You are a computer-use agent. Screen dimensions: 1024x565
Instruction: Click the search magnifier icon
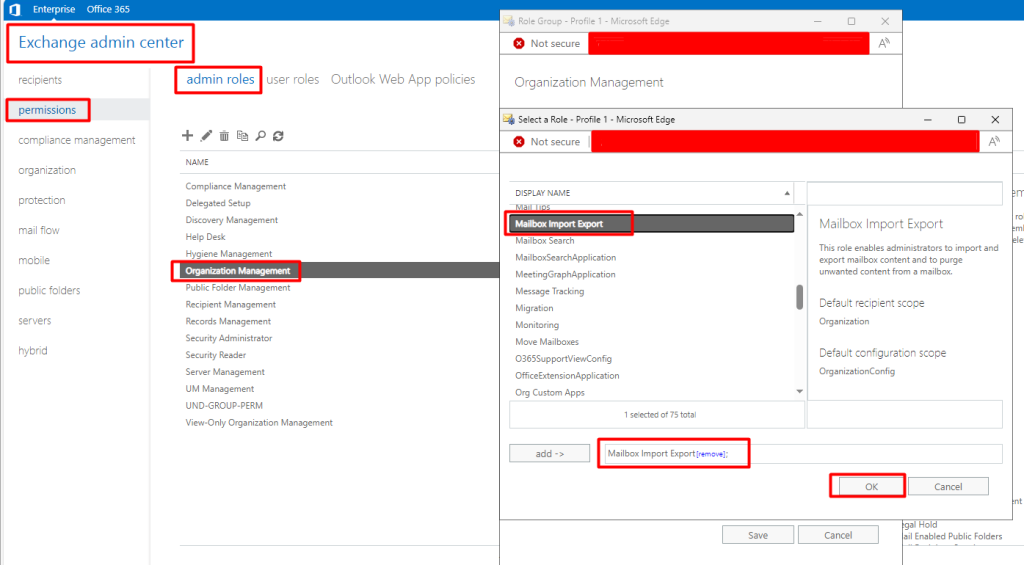point(260,136)
